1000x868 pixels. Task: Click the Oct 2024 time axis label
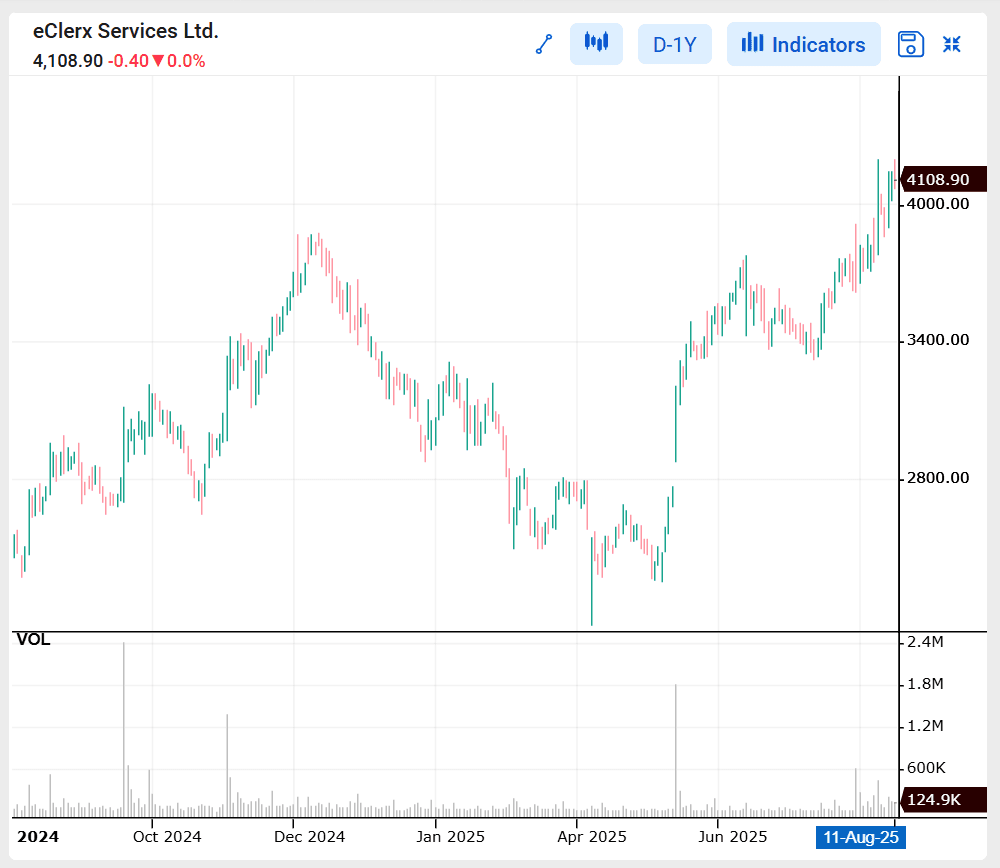[167, 837]
